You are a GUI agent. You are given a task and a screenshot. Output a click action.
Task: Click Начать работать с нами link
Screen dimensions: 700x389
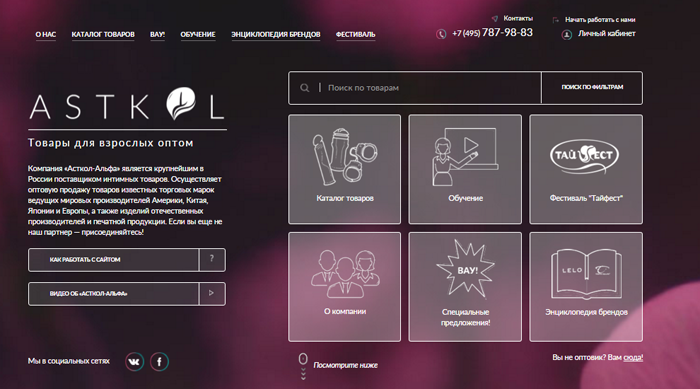click(600, 20)
